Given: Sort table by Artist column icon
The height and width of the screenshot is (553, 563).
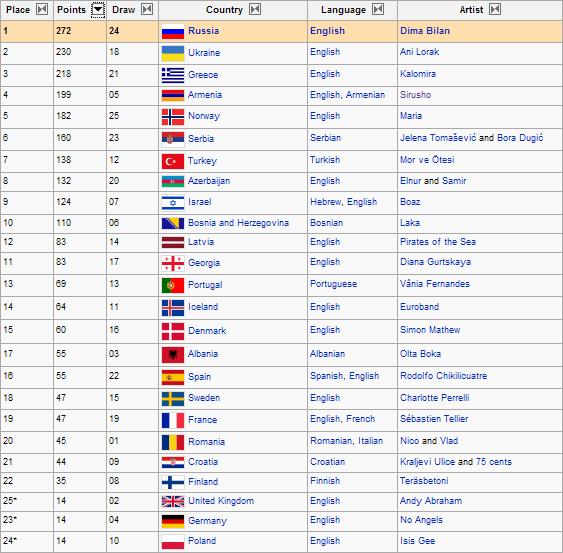Looking at the screenshot, I should pyautogui.click(x=495, y=9).
